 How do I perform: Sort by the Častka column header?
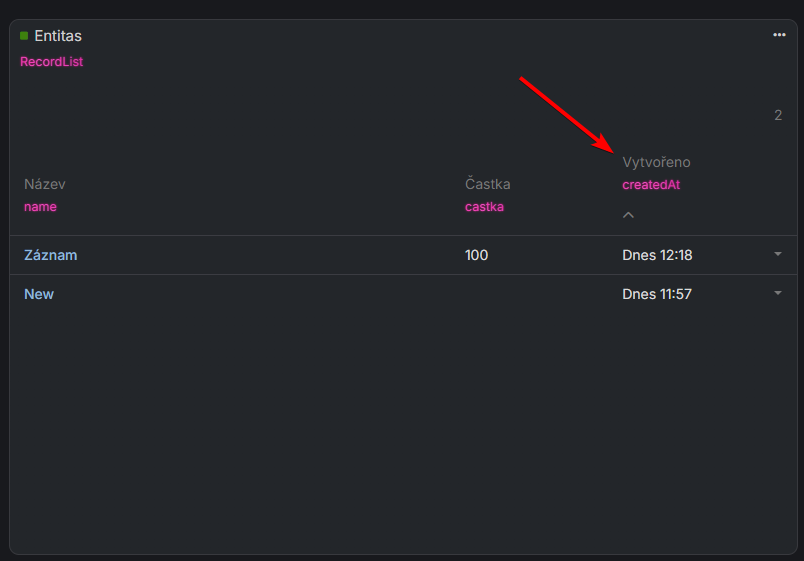[x=488, y=184]
